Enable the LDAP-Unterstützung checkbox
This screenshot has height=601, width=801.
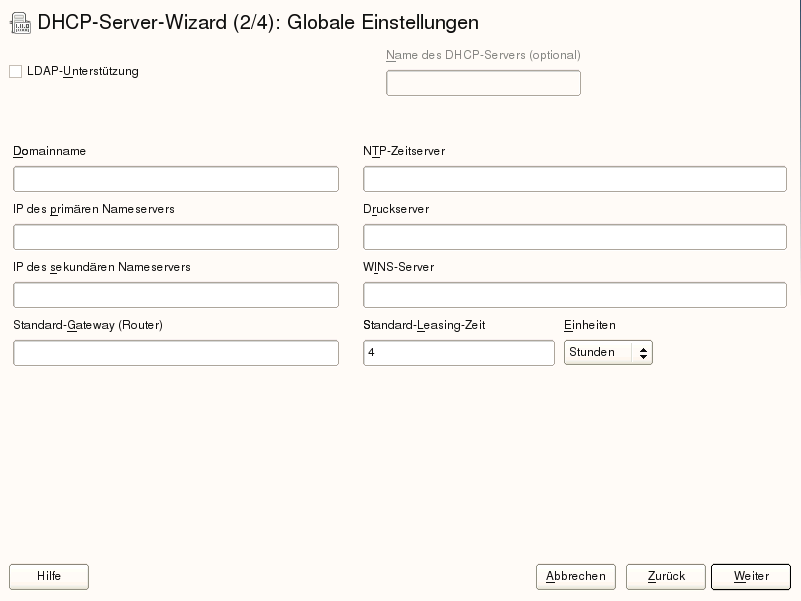pos(16,72)
